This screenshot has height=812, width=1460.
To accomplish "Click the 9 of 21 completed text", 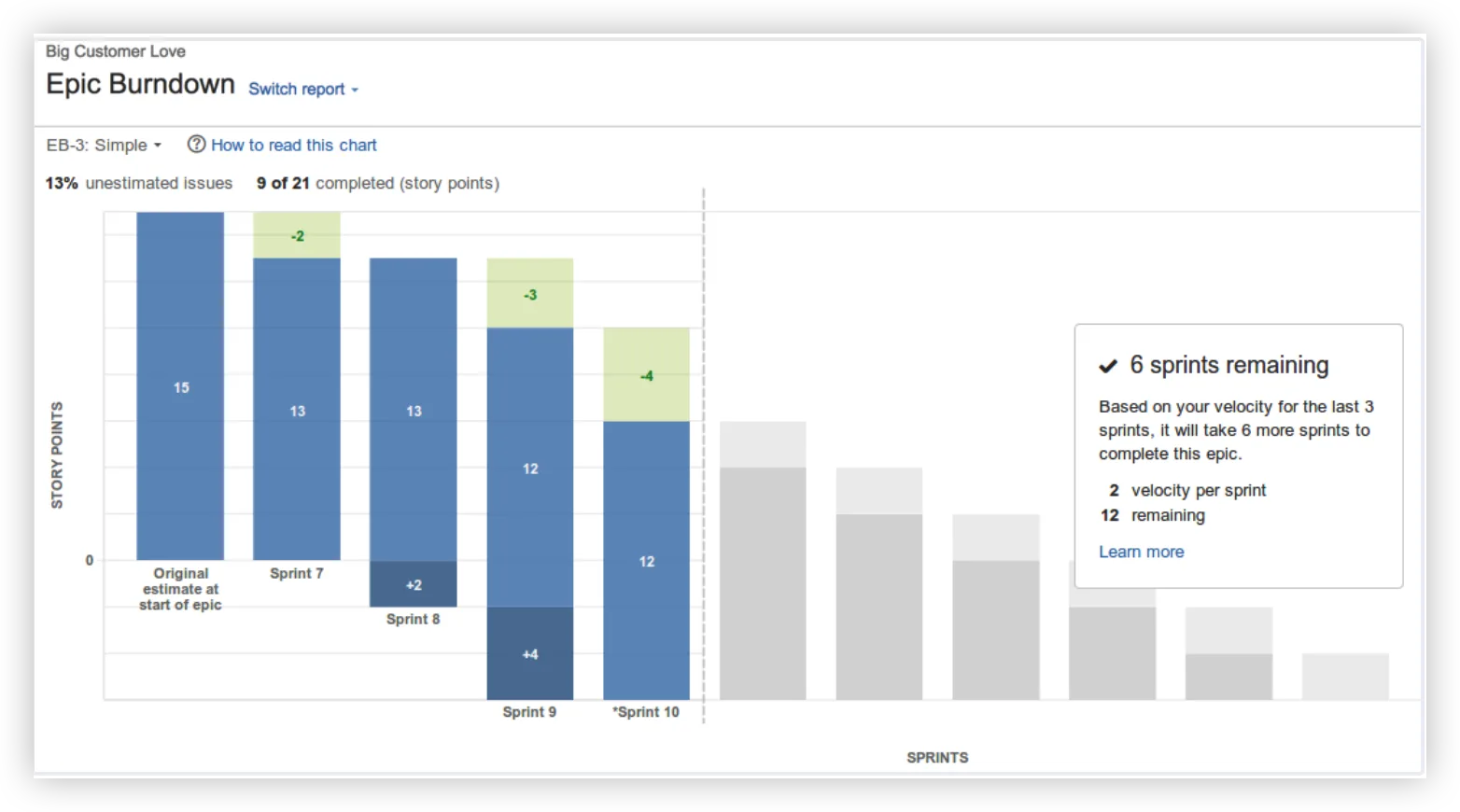I will tap(378, 183).
